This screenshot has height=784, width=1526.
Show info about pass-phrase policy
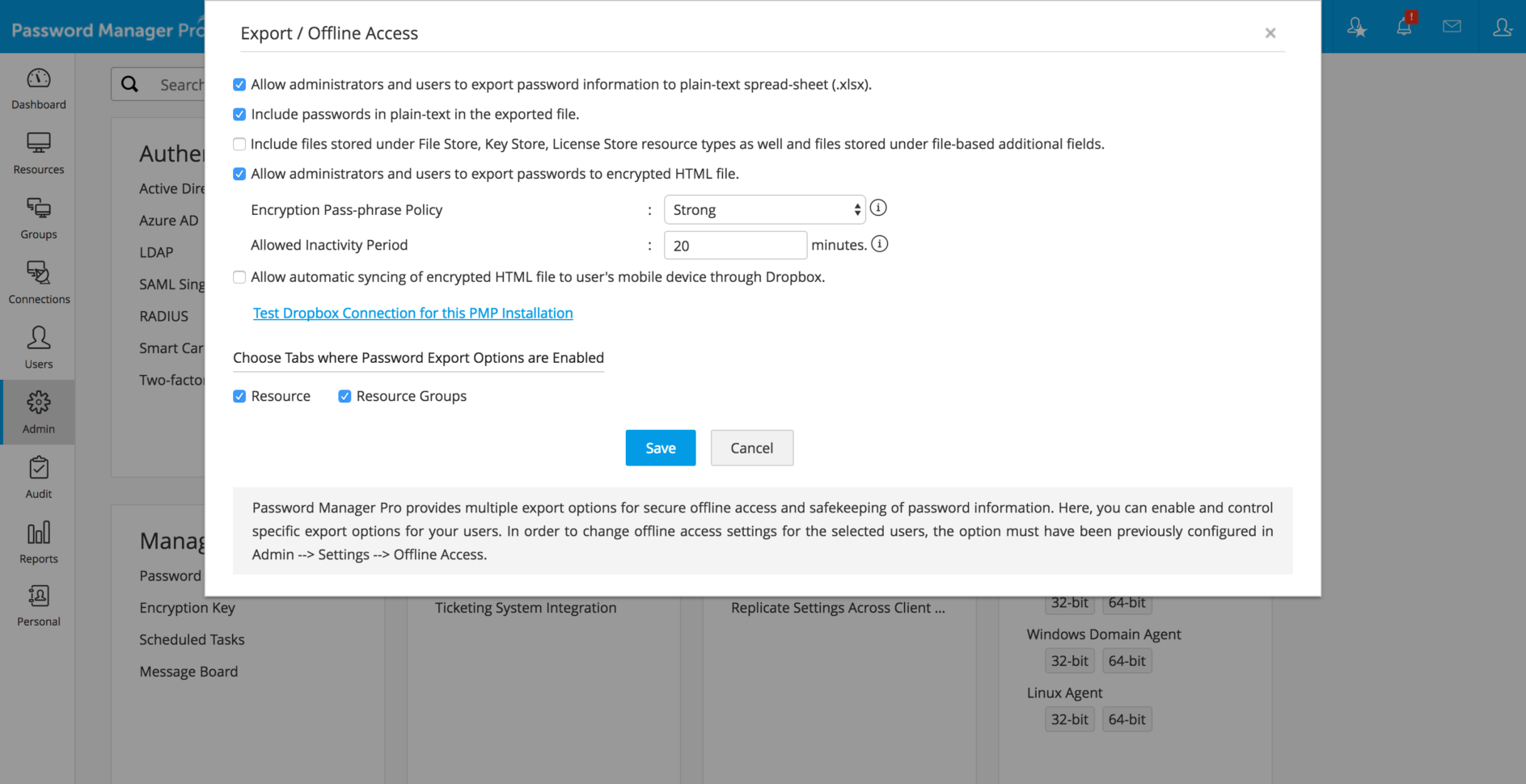[x=878, y=208]
